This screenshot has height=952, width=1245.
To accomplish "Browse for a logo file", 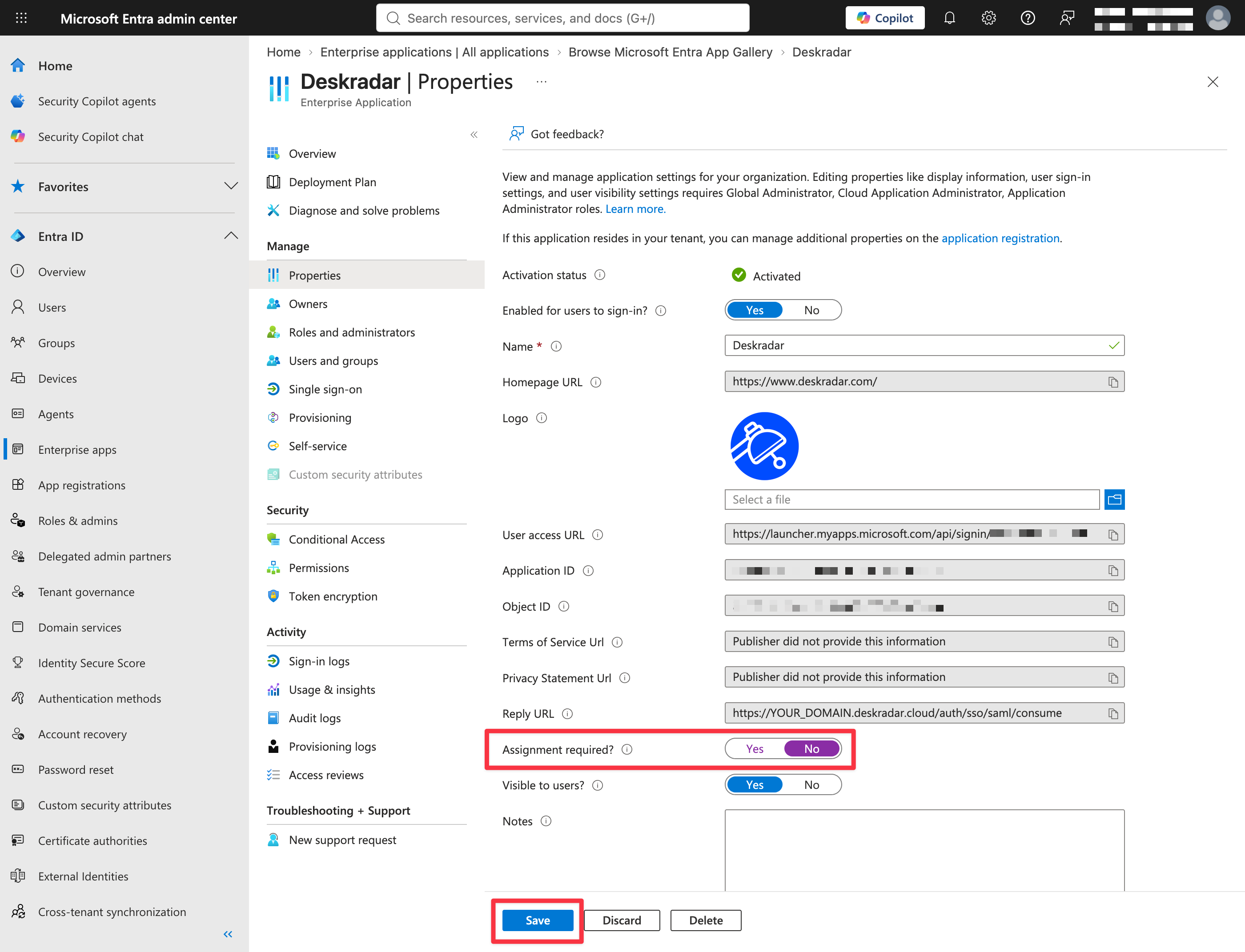I will [x=1114, y=499].
